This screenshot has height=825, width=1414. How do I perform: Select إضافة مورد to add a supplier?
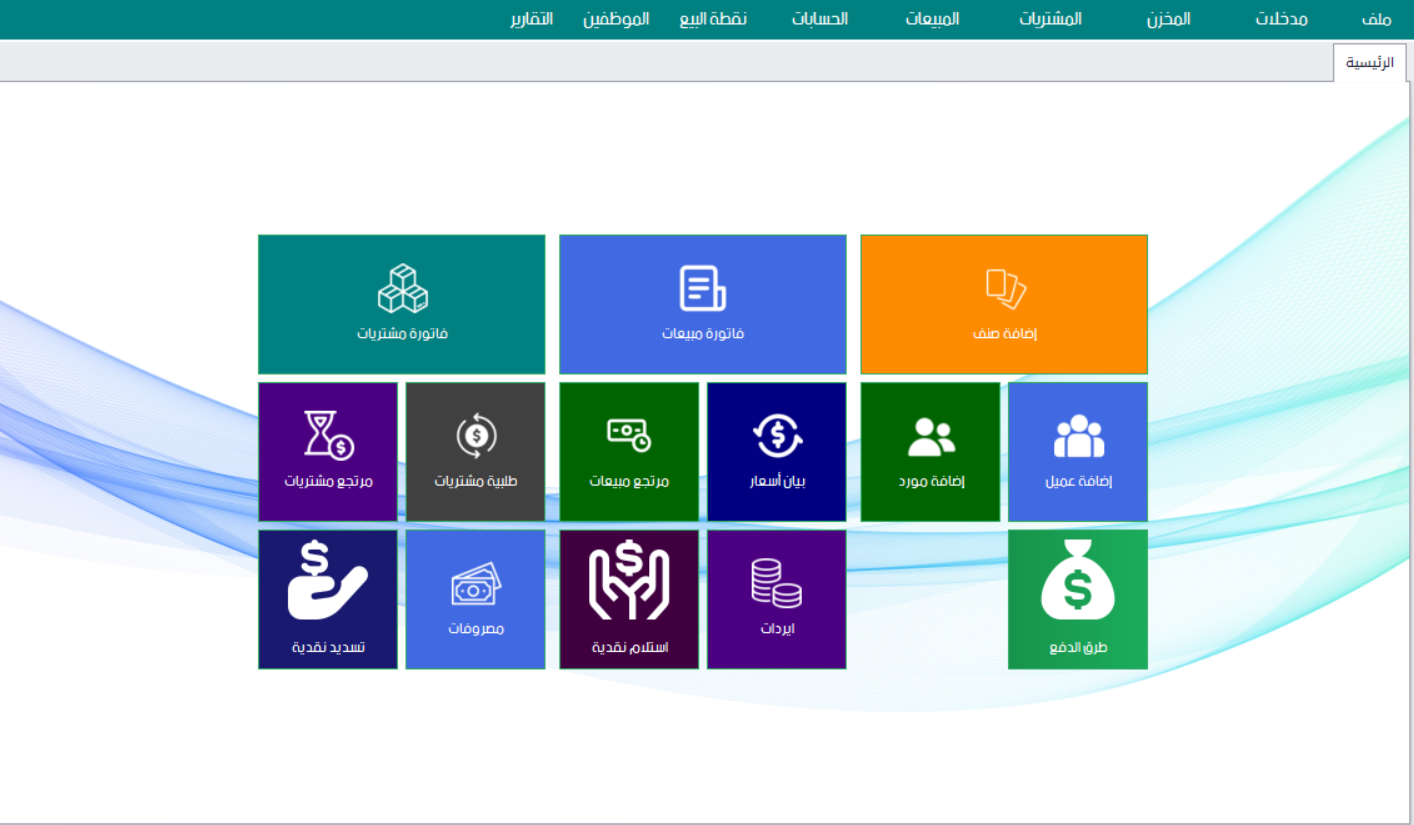pyautogui.click(x=930, y=451)
